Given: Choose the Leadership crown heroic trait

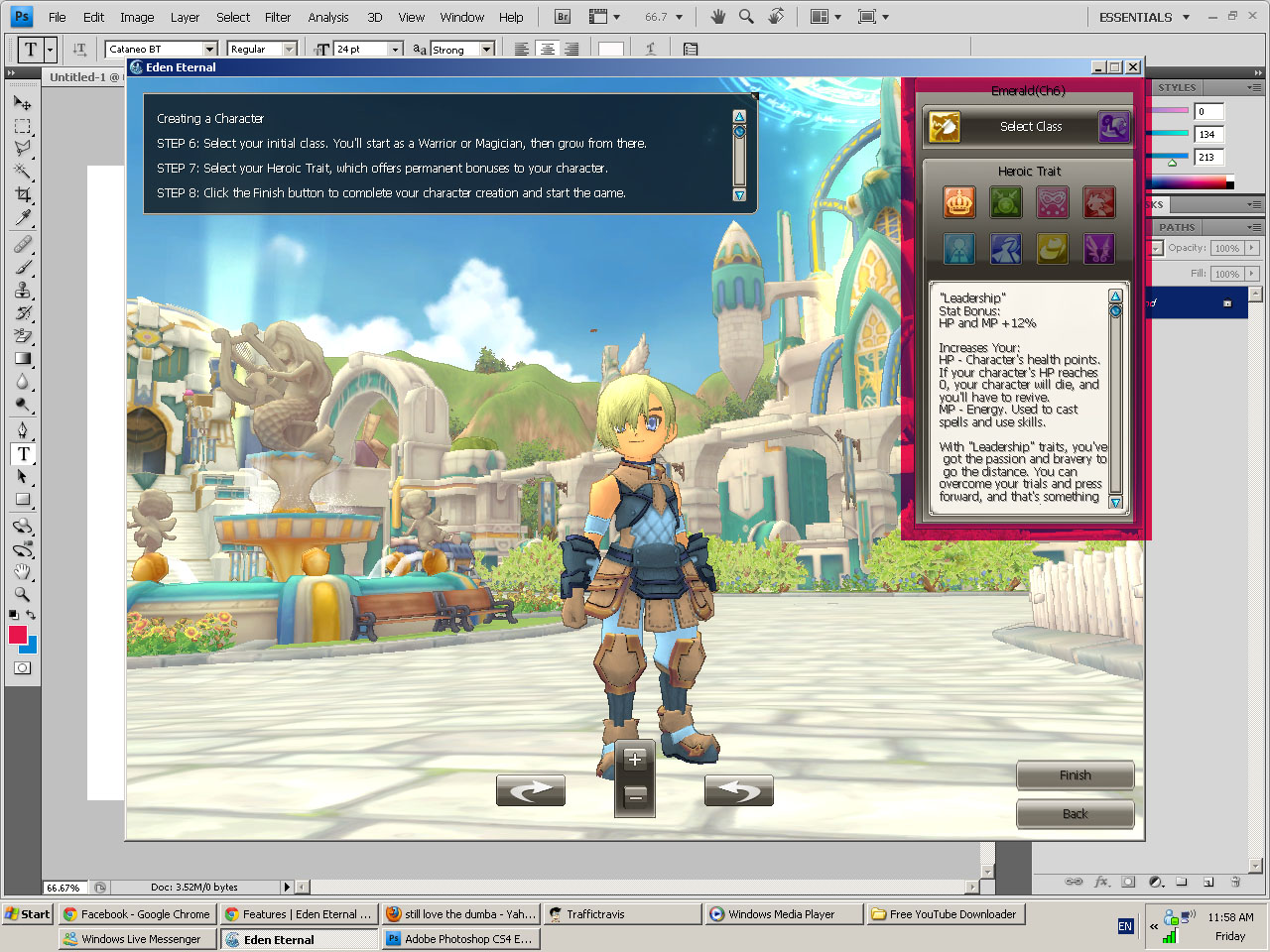Looking at the screenshot, I should (x=958, y=202).
